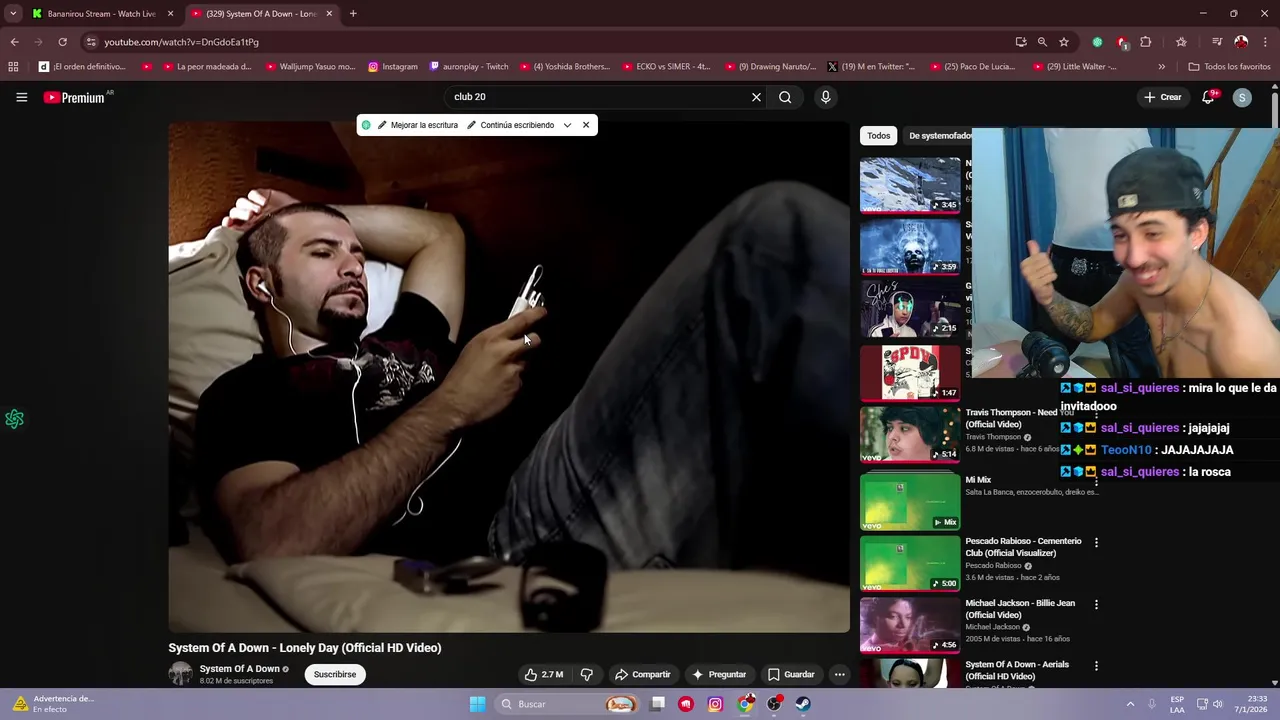Viewport: 1280px width, 720px height.
Task: Close the System Of A Down tab
Action: (x=329, y=14)
